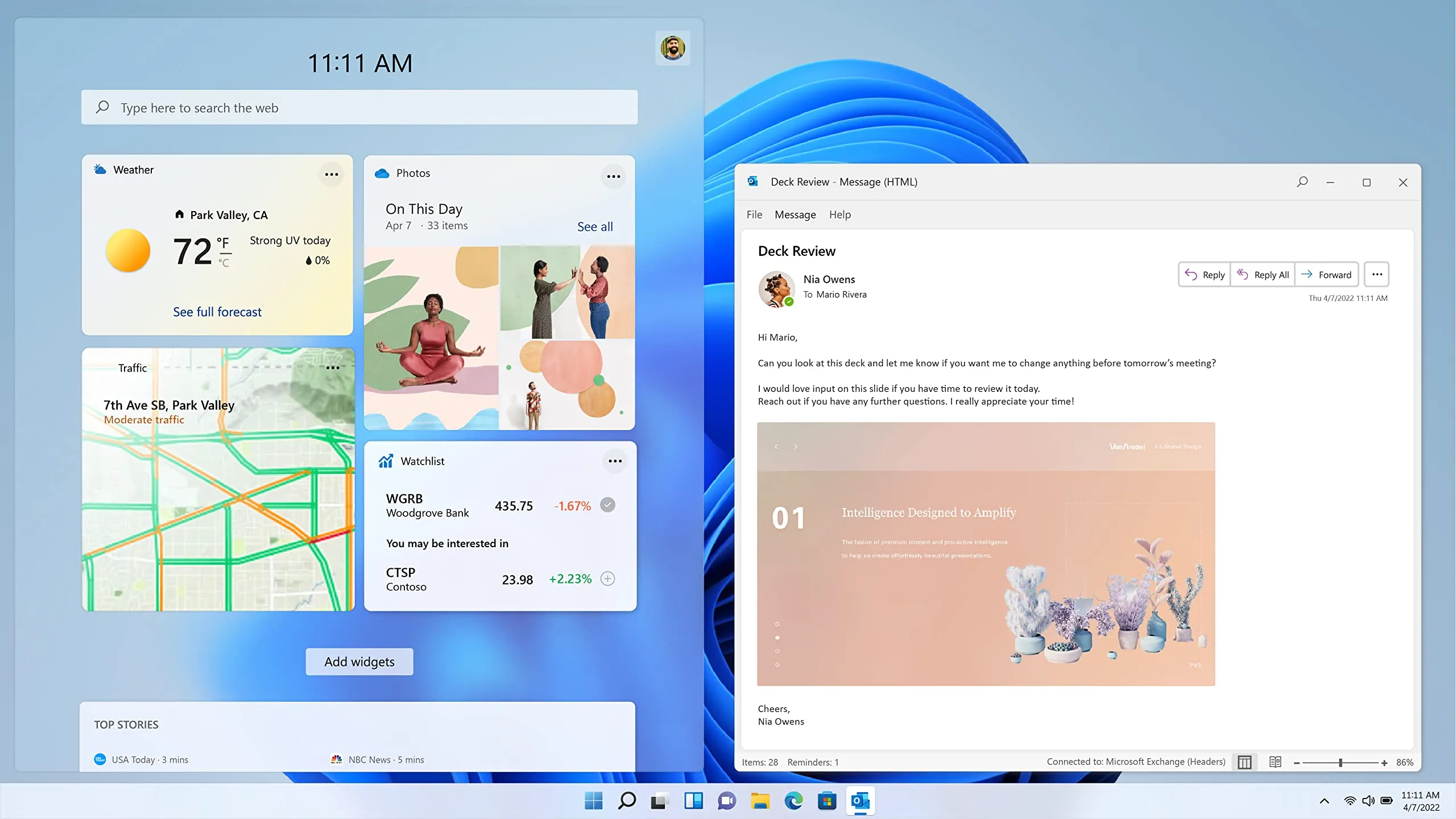The image size is (1456, 819).
Task: Click the zoom slider handle in status bar
Action: click(x=1341, y=763)
